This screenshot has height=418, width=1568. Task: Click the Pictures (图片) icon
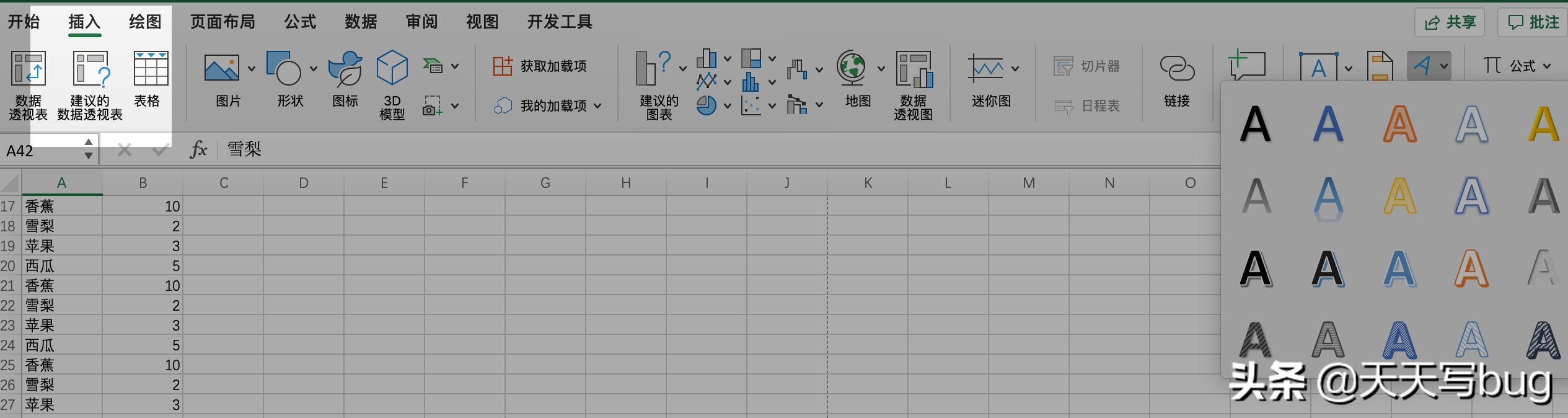coord(222,68)
